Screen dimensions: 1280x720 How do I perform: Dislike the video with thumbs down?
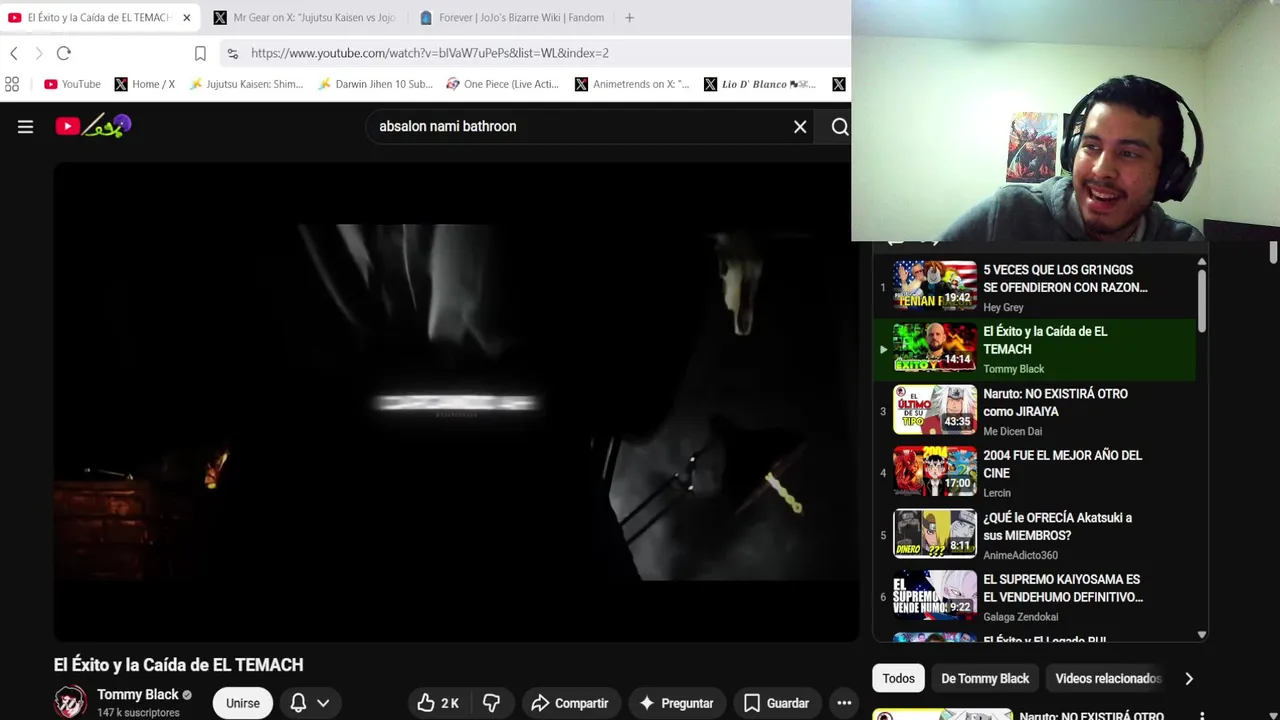pos(491,703)
